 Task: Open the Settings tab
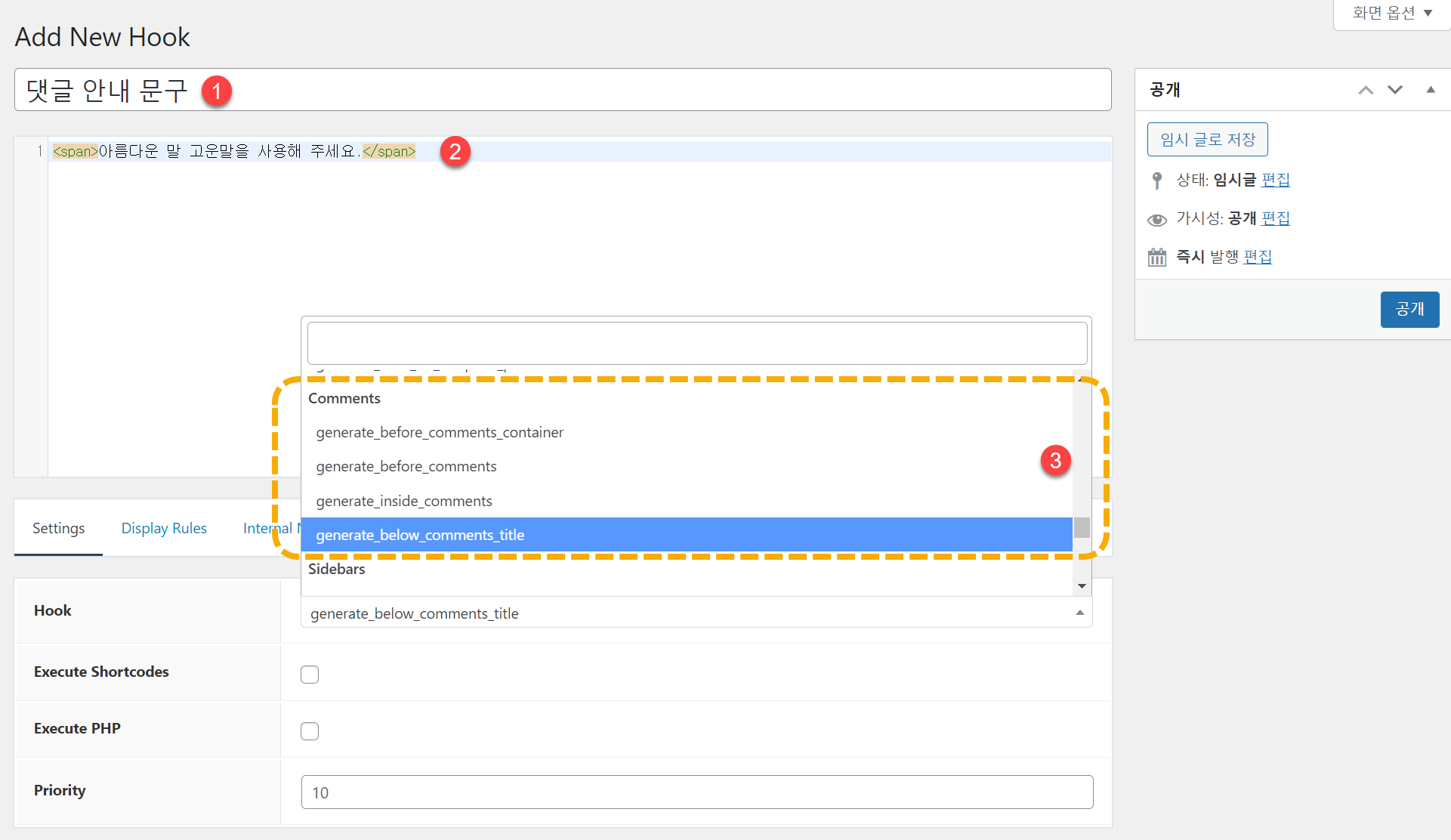pyautogui.click(x=58, y=528)
